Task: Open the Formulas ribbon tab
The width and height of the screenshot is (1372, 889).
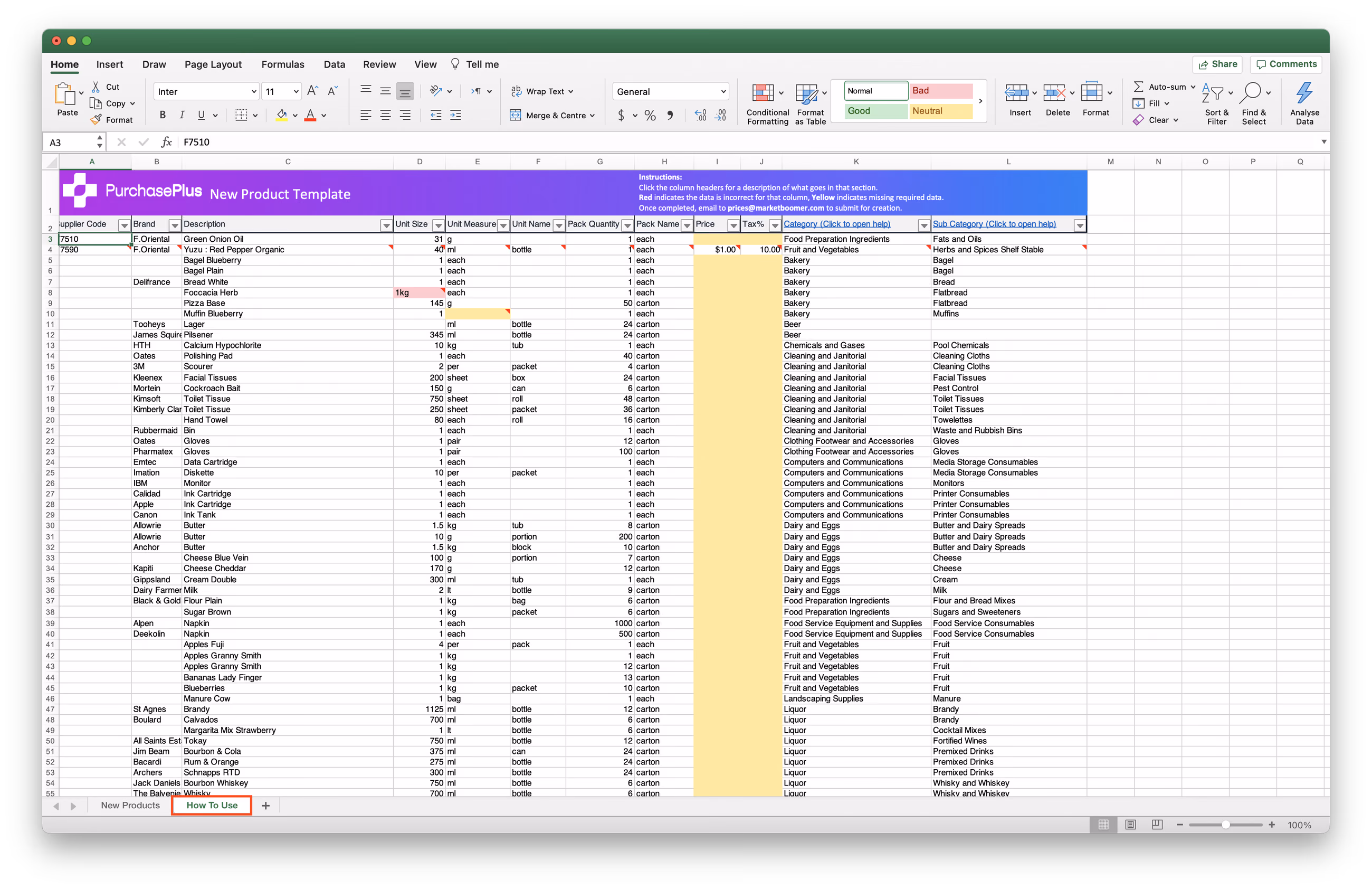Action: pos(282,64)
